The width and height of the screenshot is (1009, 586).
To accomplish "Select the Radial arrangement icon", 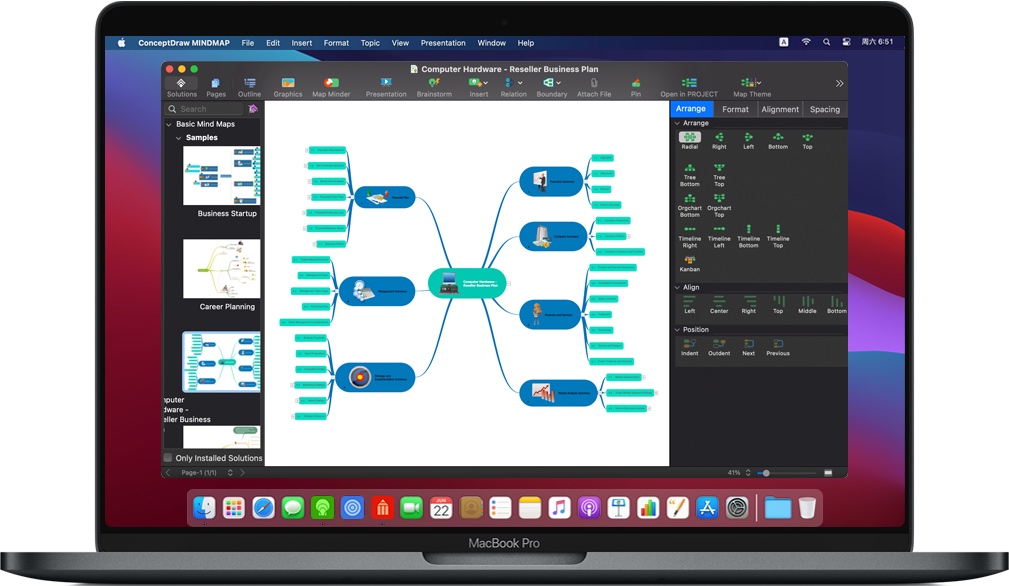I will pos(689,138).
